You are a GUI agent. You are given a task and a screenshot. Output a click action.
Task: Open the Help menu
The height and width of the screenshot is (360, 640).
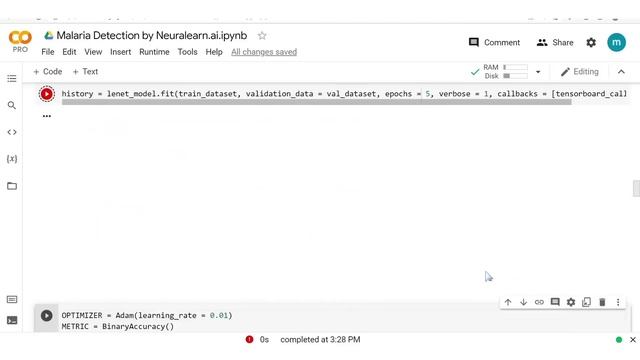click(214, 52)
